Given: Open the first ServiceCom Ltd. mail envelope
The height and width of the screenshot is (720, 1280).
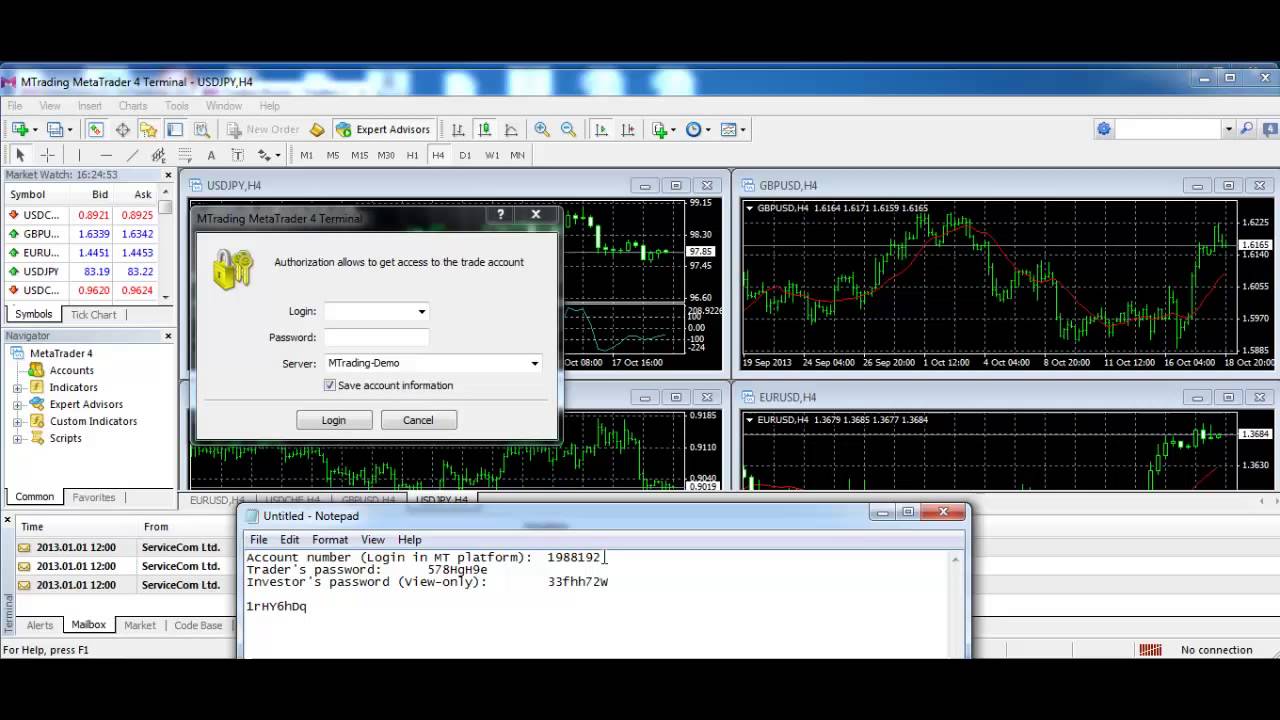Looking at the screenshot, I should (x=25, y=547).
